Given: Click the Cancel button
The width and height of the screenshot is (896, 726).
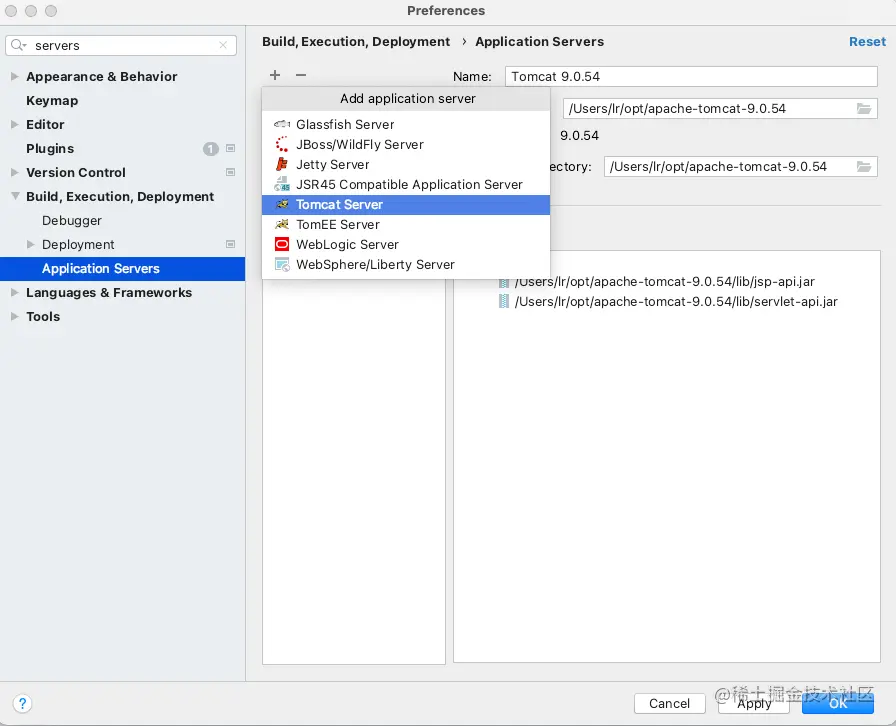Looking at the screenshot, I should pos(669,703).
